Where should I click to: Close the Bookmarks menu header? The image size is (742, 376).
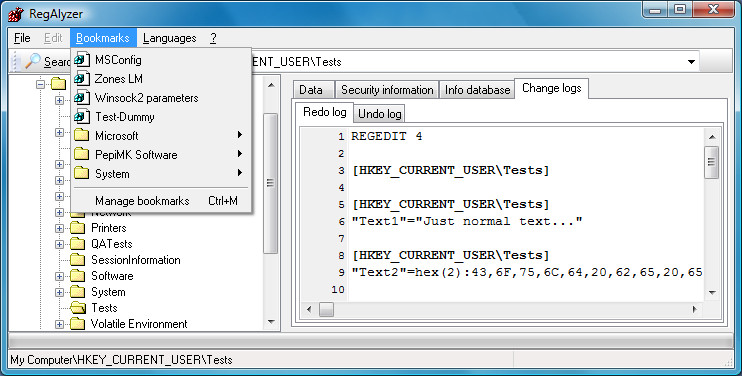tap(103, 38)
